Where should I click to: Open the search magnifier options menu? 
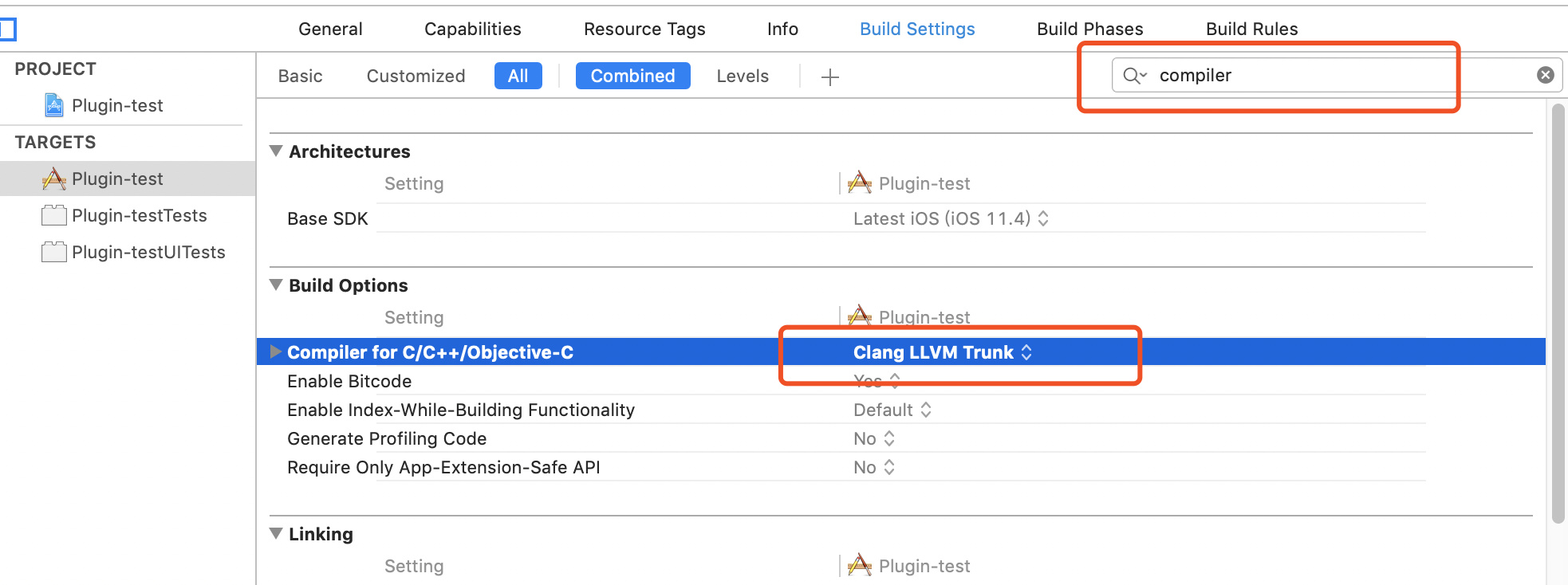[x=1134, y=76]
